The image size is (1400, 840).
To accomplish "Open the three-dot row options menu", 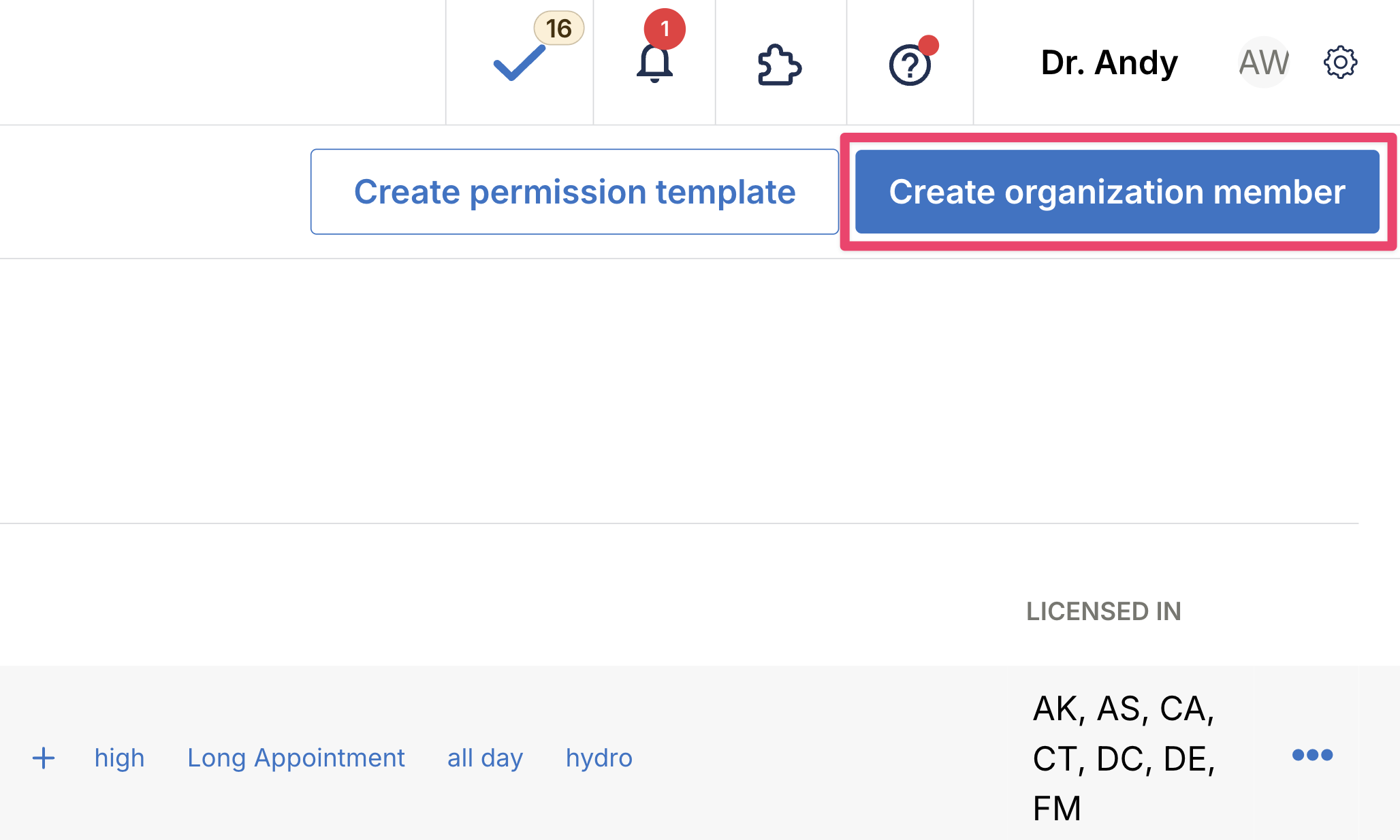I will [1312, 755].
